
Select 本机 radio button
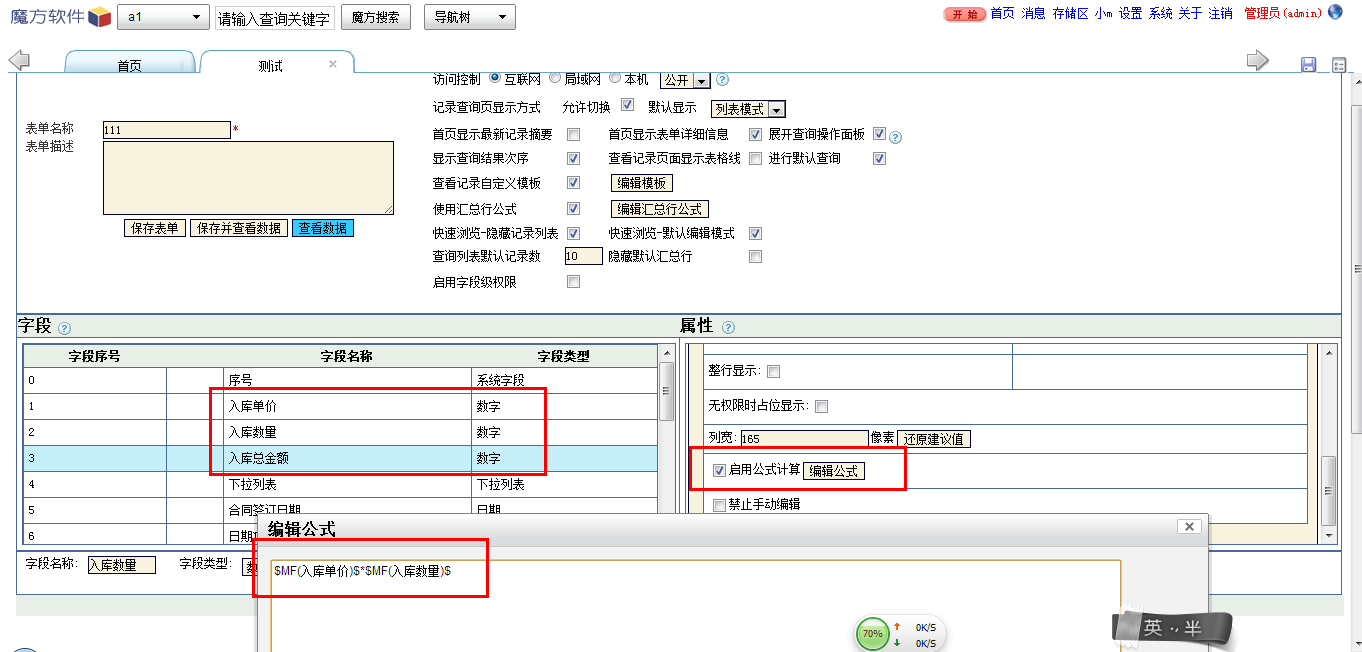point(616,79)
